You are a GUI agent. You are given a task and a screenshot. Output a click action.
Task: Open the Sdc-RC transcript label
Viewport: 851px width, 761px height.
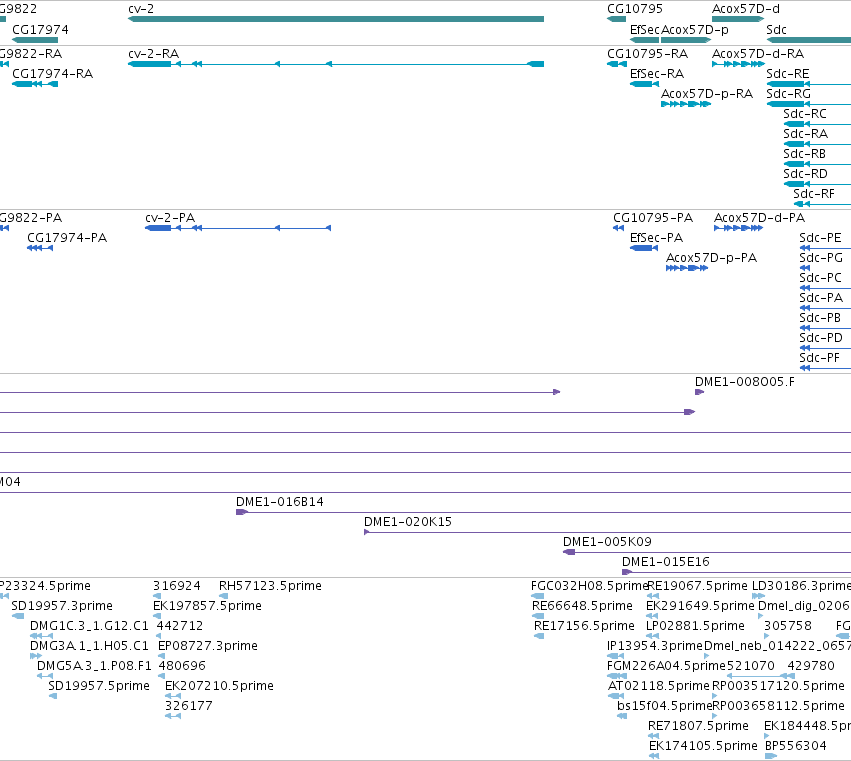click(805, 114)
